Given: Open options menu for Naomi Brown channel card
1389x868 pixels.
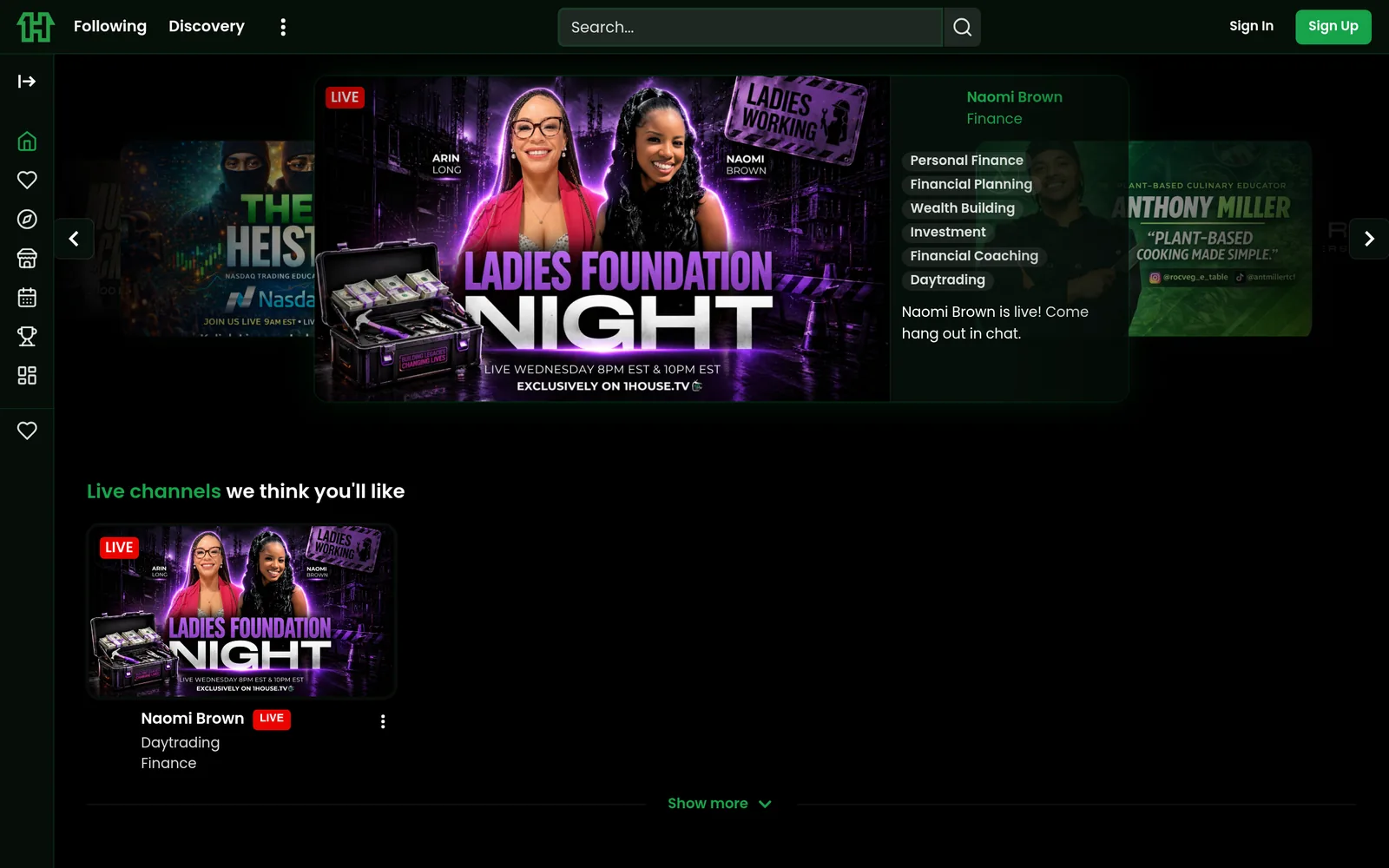Looking at the screenshot, I should pos(383,721).
